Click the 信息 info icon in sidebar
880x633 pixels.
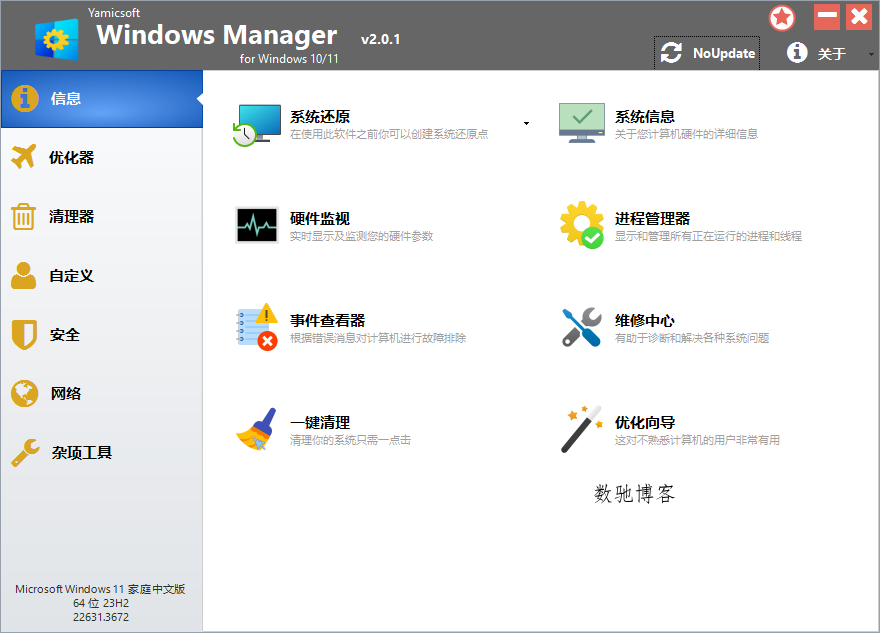coord(25,99)
